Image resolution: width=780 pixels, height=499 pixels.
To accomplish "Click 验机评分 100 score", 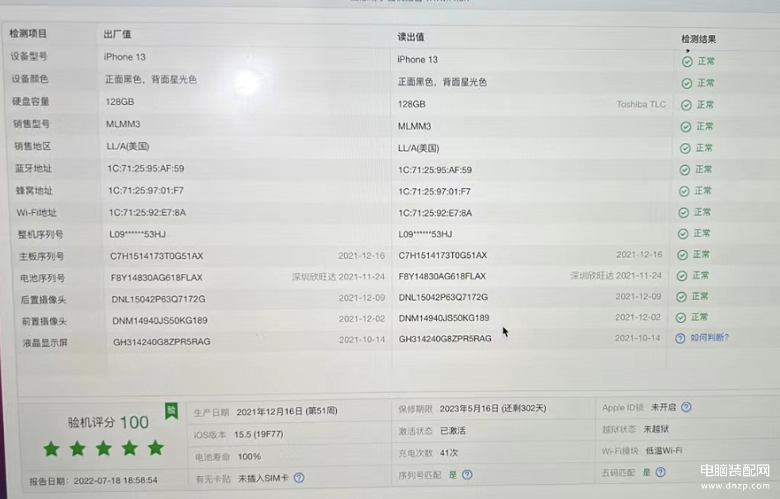I will pos(108,422).
